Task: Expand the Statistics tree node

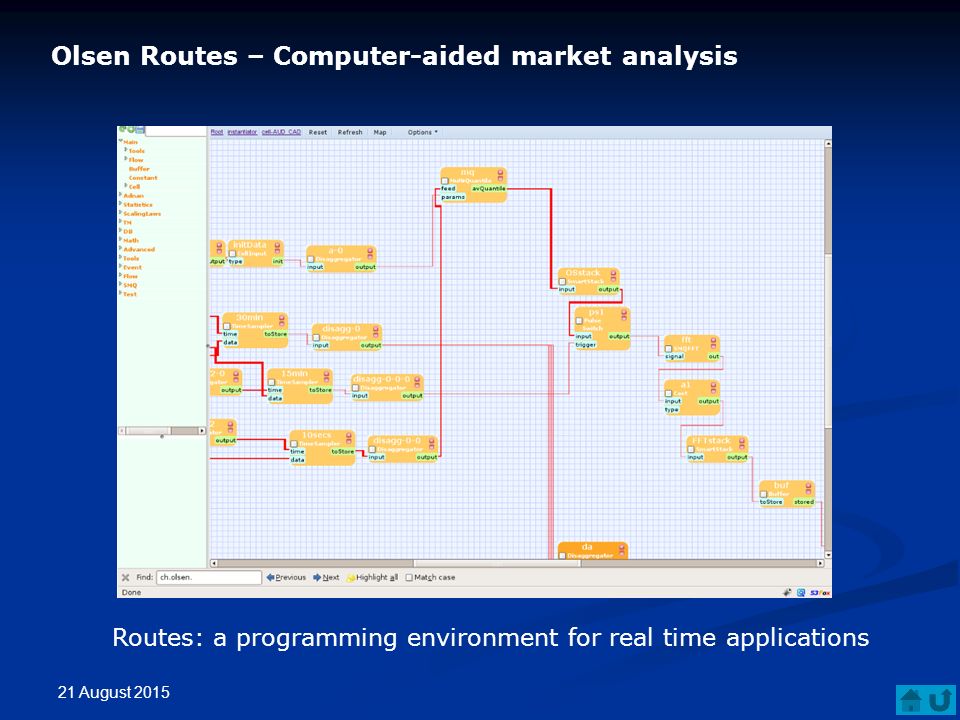Action: click(121, 204)
